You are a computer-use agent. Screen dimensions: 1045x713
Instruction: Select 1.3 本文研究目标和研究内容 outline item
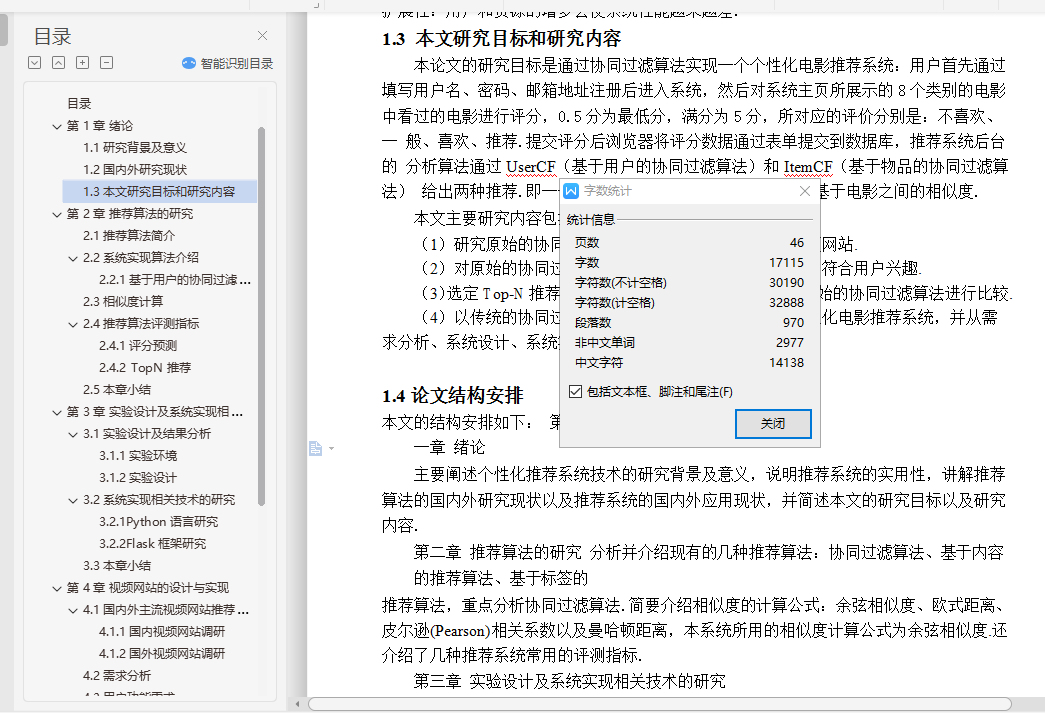pyautogui.click(x=159, y=191)
